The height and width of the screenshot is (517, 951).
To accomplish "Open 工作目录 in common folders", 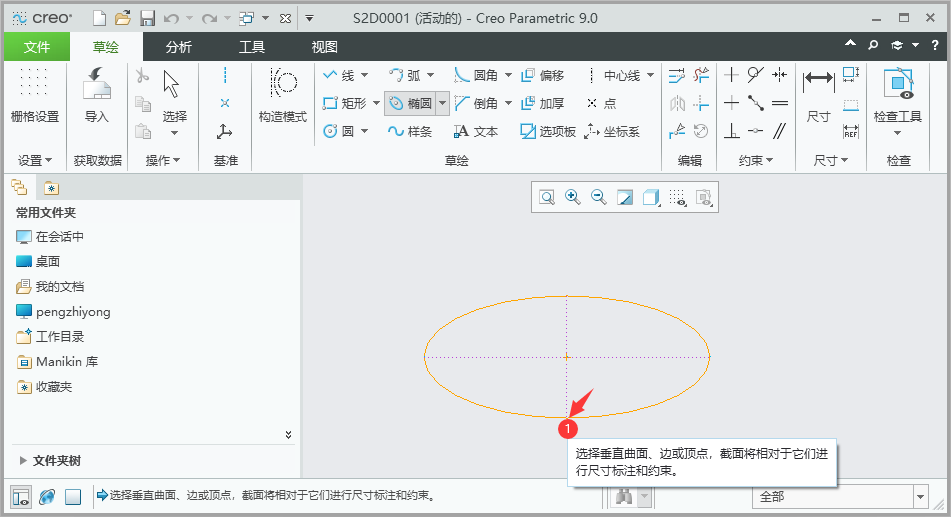I will coord(51,337).
